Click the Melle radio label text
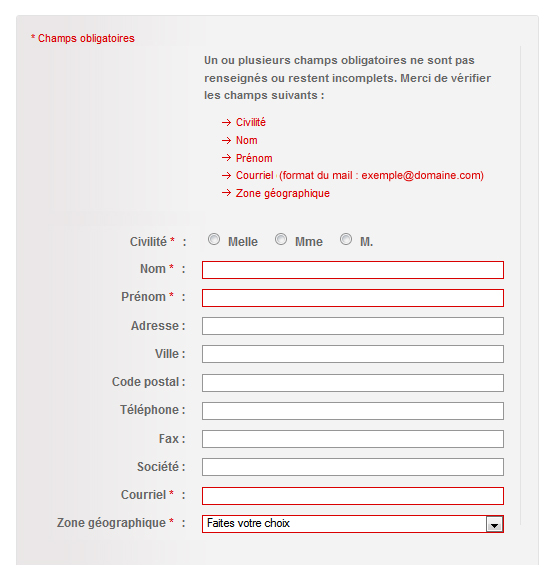This screenshot has width=554, height=580. click(243, 242)
